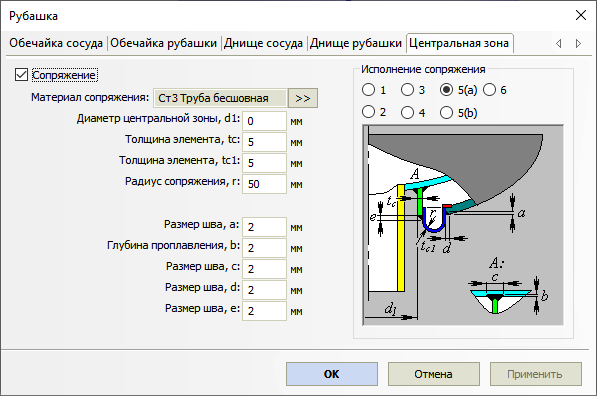This screenshot has height=396, width=597.
Task: Switch to Обечайка сосуда tab
Action: [x=56, y=43]
